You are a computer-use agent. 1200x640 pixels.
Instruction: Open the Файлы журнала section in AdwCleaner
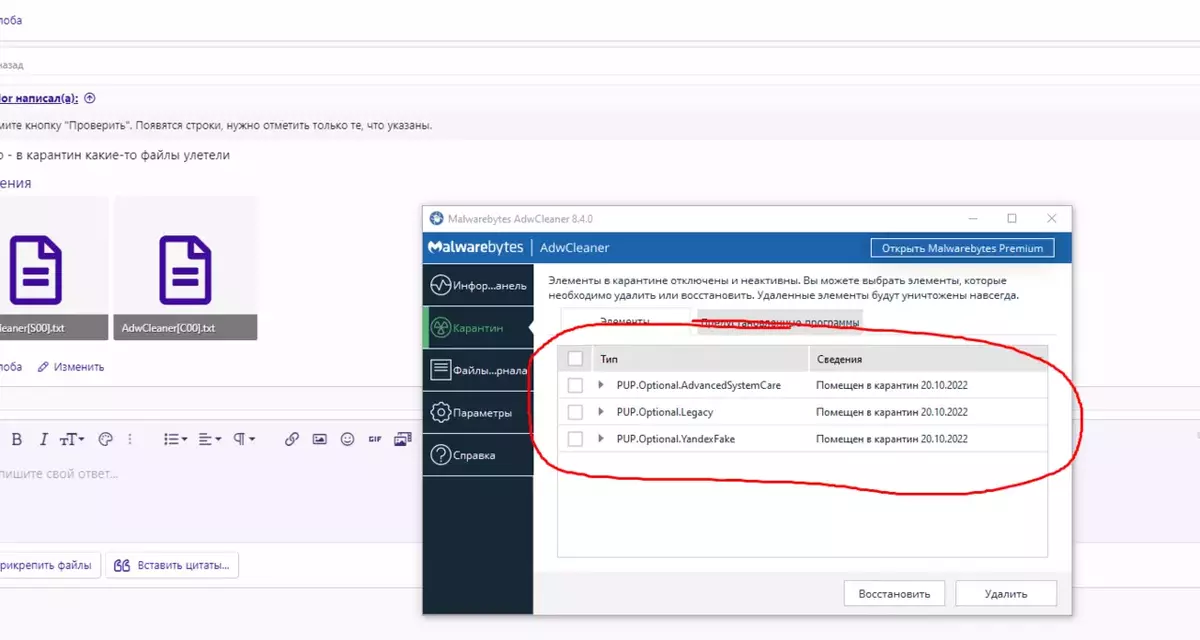pyautogui.click(x=477, y=370)
